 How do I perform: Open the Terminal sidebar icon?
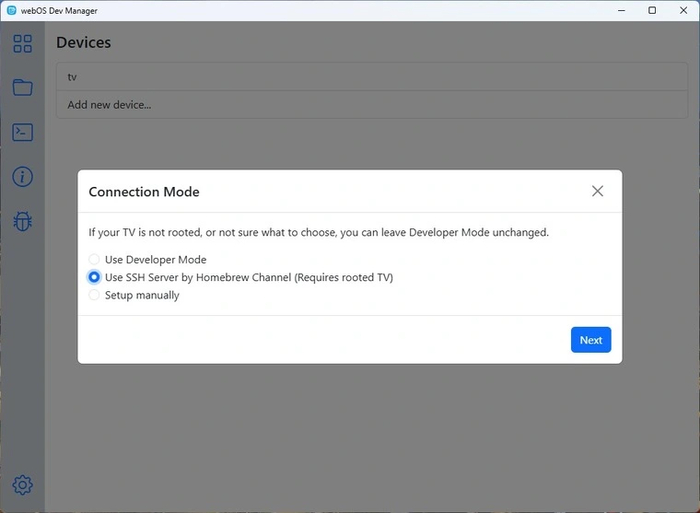[x=22, y=132]
